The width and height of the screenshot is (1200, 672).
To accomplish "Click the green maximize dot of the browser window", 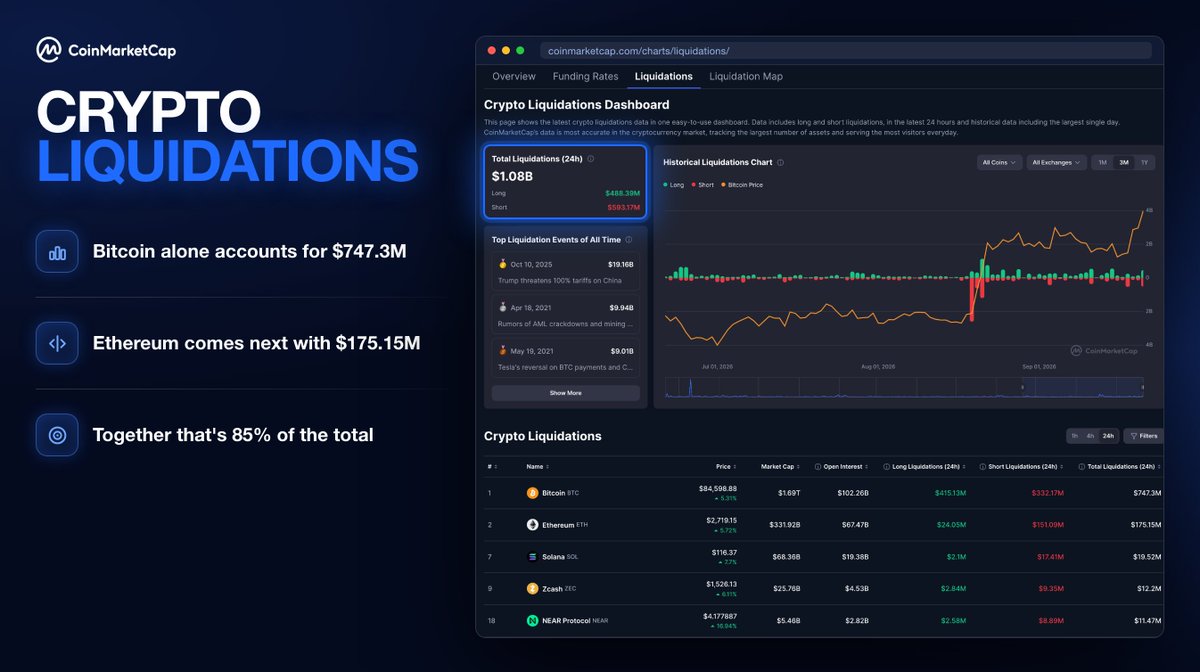I will [521, 50].
